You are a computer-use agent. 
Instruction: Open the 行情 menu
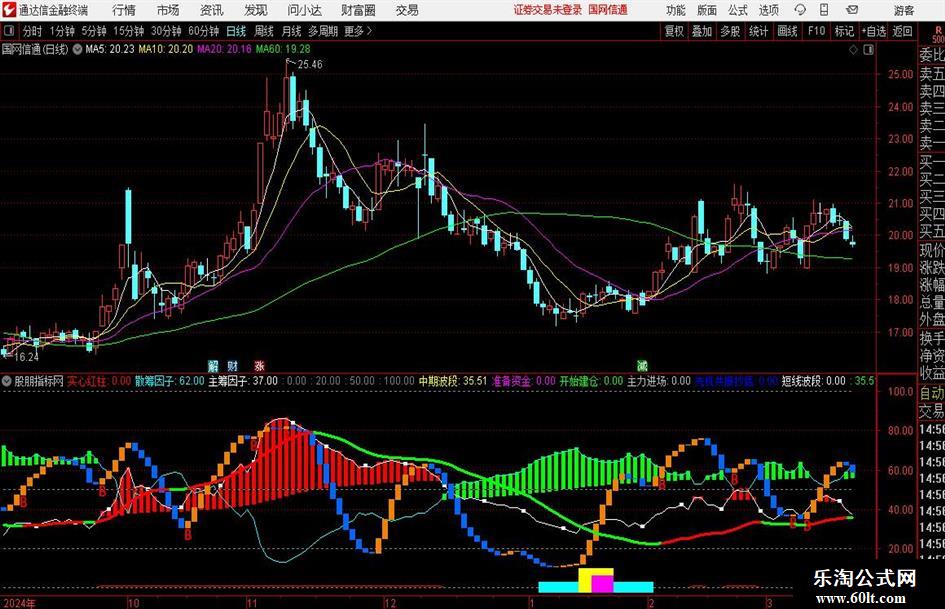[124, 10]
